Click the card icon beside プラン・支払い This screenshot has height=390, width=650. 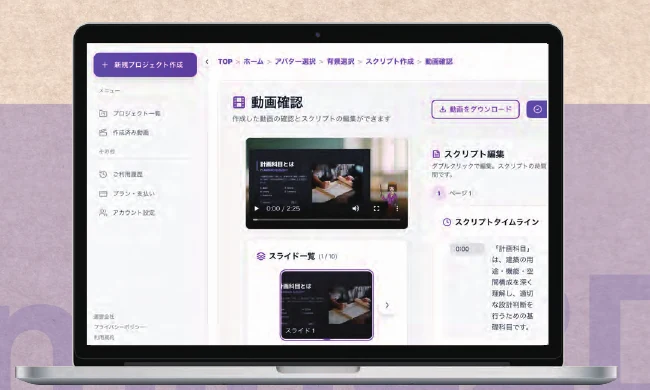[x=103, y=194]
